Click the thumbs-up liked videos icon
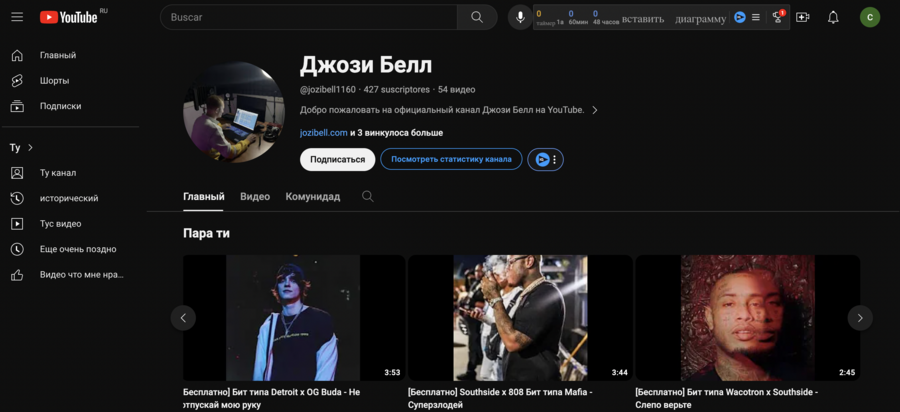Screen dimensions: 900x412 tap(17, 275)
